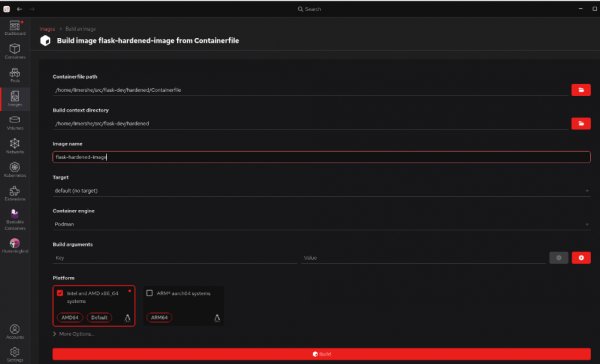The height and width of the screenshot is (364, 600).
Task: Click the AMD64 tag badge
Action: pyautogui.click(x=70, y=318)
